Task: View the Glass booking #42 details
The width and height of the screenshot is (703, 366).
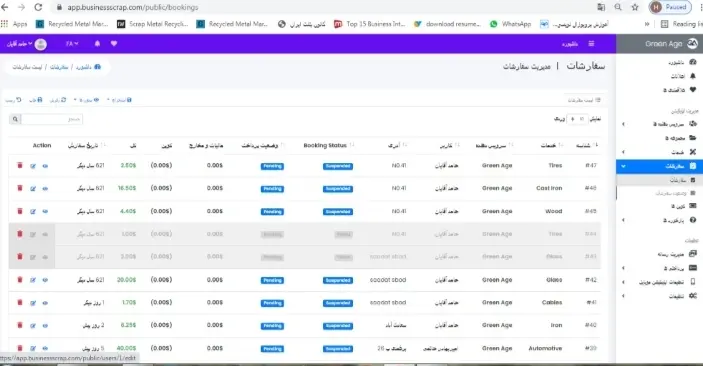Action: tap(45, 280)
